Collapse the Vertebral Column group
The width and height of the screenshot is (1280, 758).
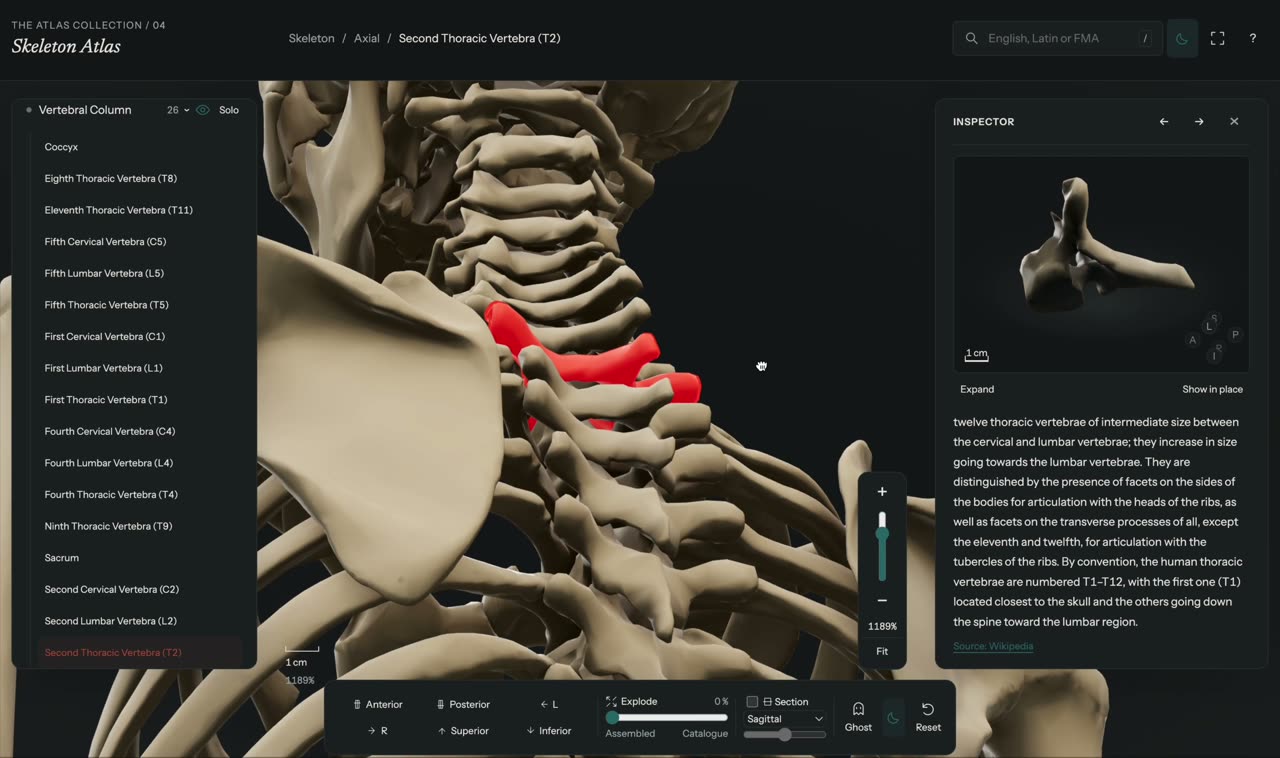tap(85, 110)
